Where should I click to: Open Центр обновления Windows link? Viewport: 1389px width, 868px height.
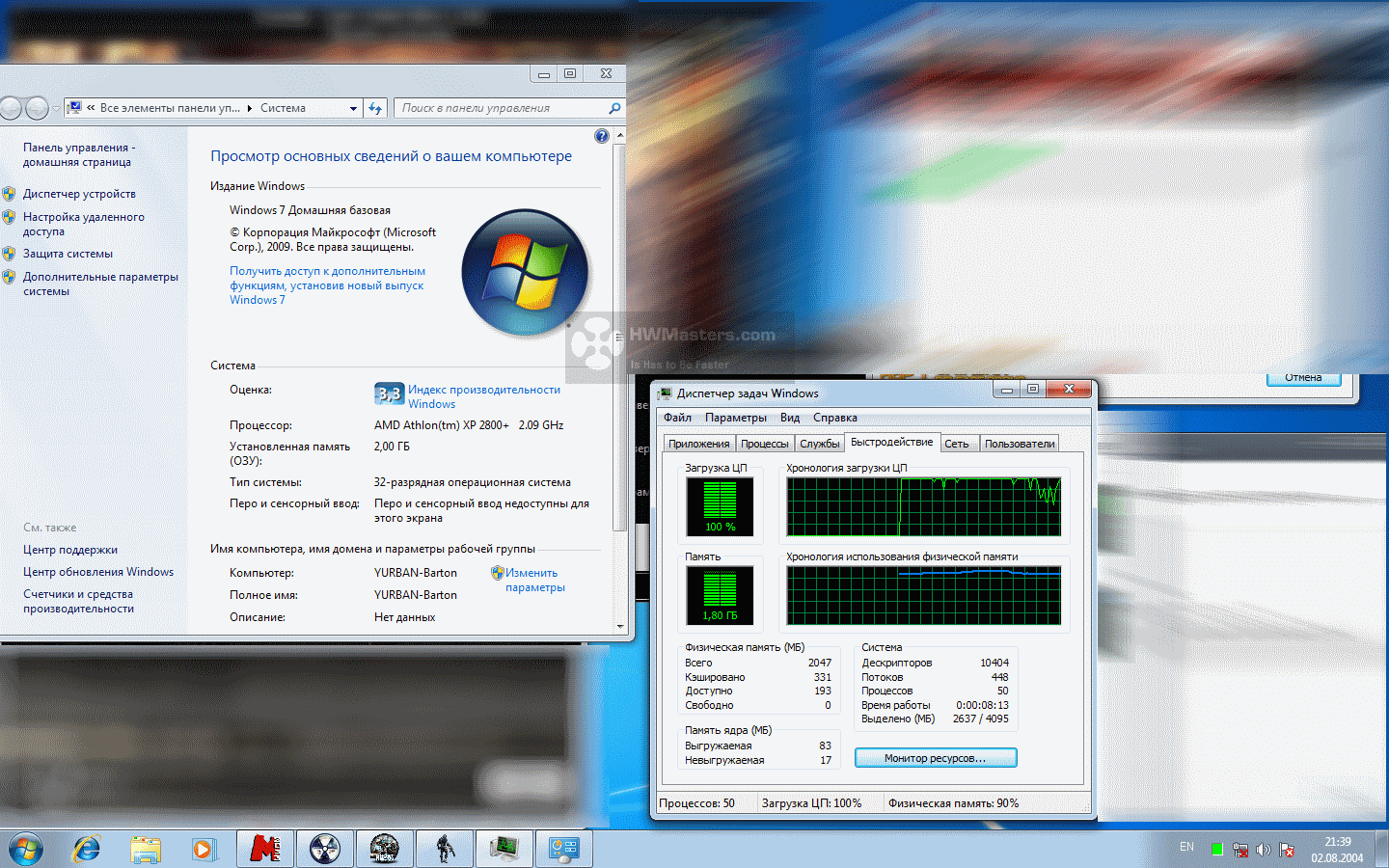98,572
